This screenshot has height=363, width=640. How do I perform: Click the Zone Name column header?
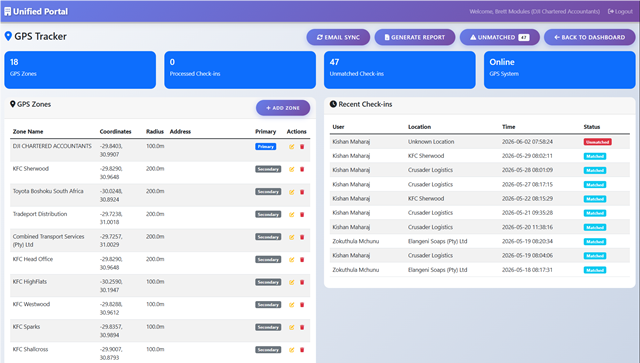28,131
